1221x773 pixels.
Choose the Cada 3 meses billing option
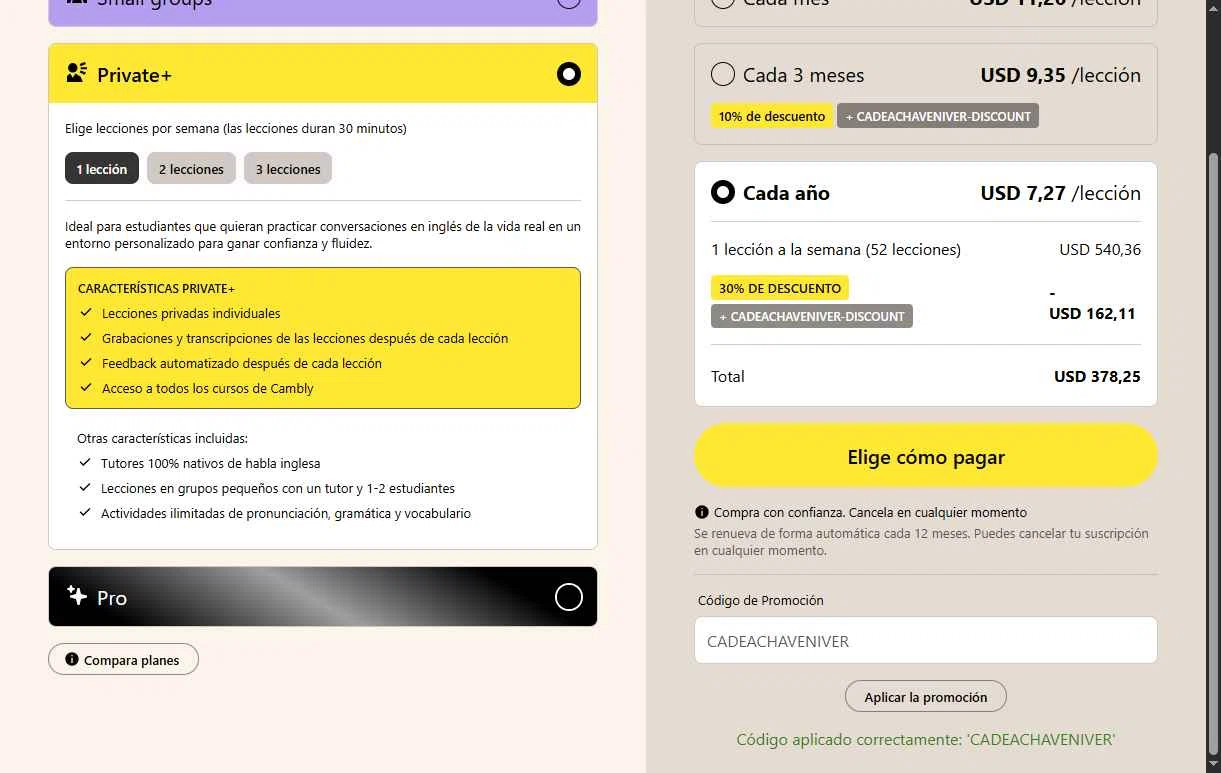pyautogui.click(x=722, y=75)
